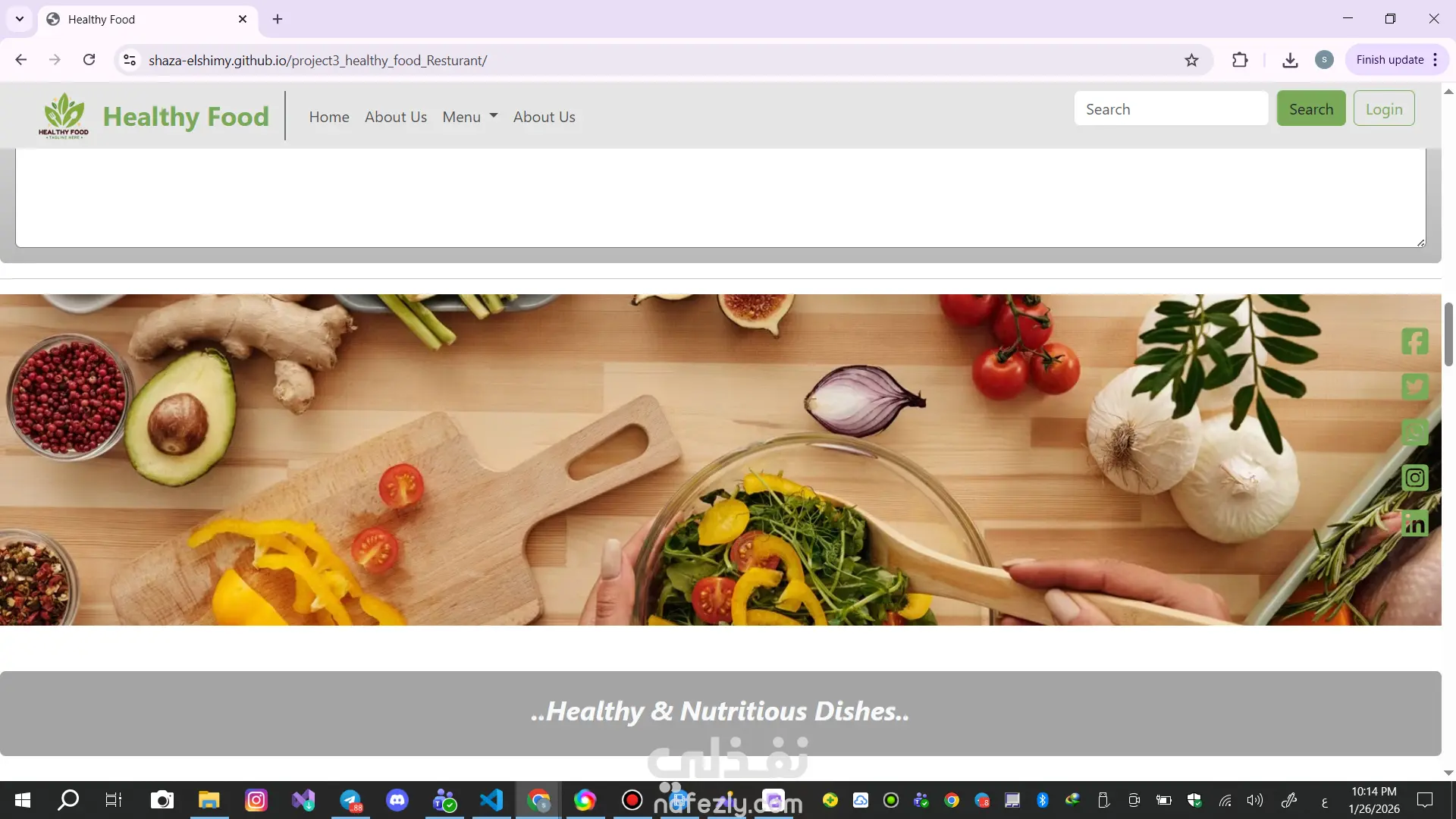The image size is (1456, 819).
Task: Expand the Menu dropdown in navbar
Action: (469, 117)
